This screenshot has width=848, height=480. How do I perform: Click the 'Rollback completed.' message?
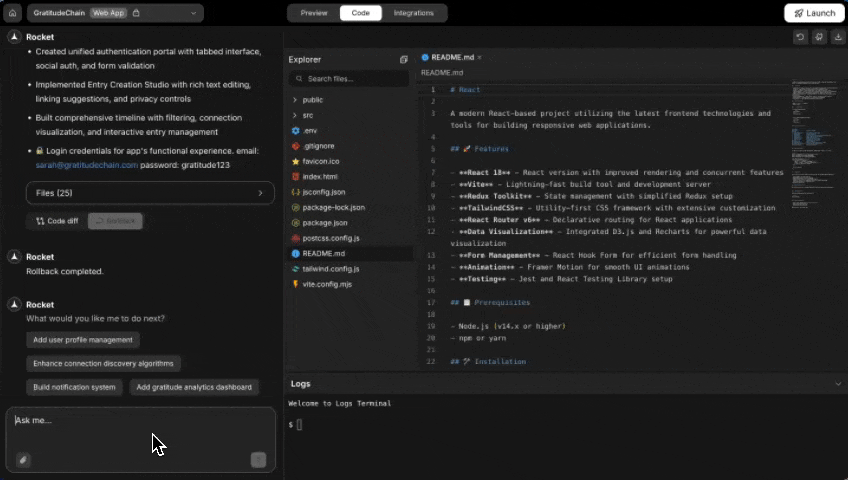(65, 271)
